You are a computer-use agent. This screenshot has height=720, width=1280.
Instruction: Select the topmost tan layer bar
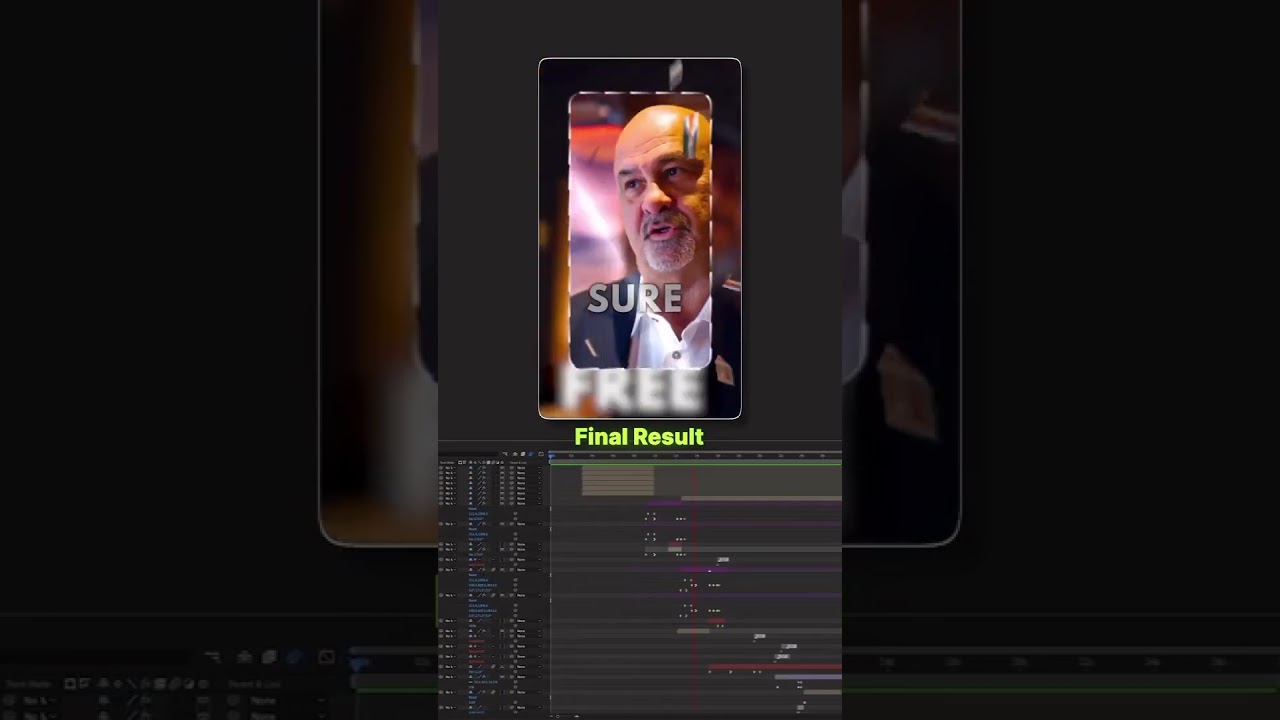(x=618, y=468)
